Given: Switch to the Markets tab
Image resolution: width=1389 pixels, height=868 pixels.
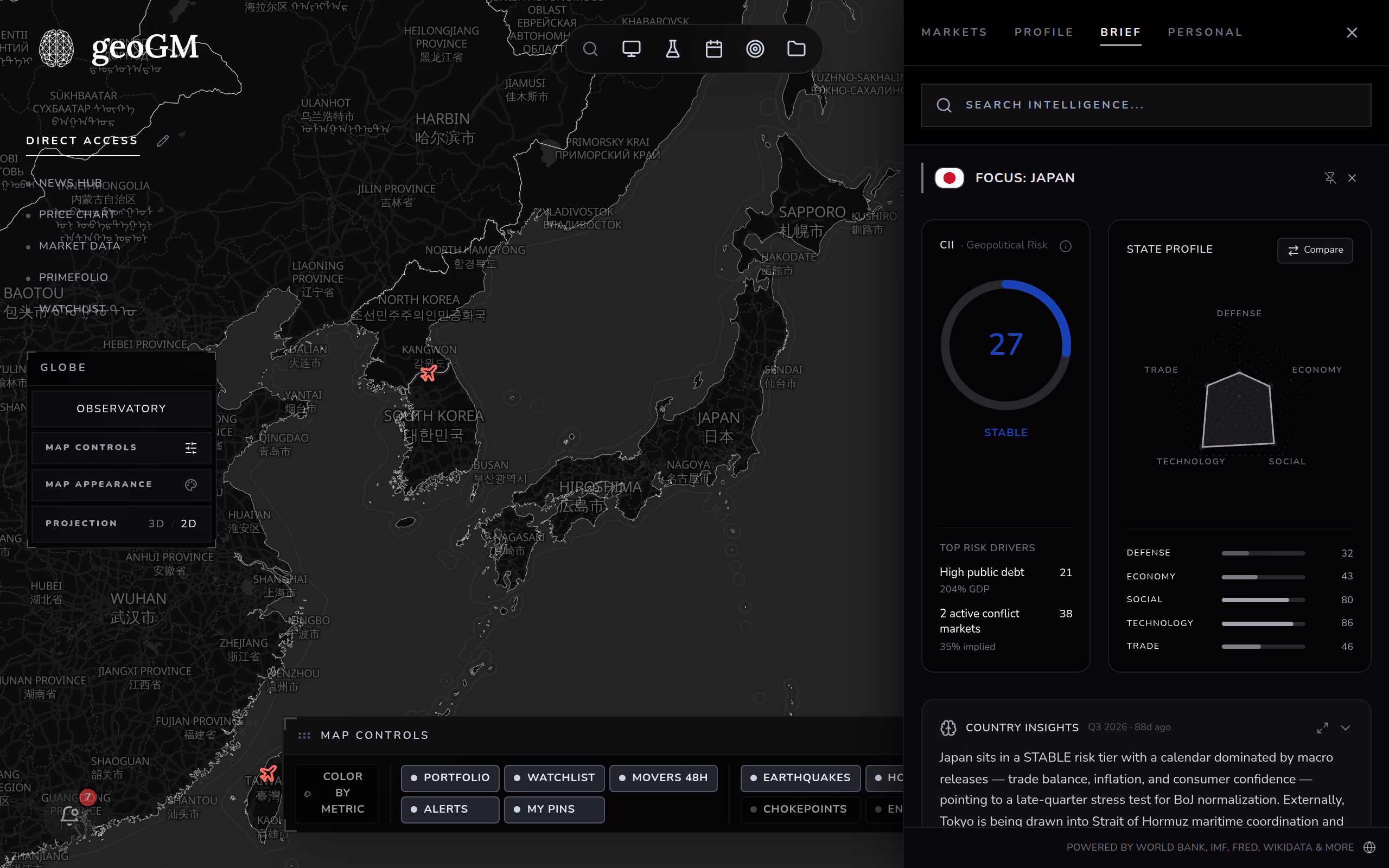Looking at the screenshot, I should [954, 33].
